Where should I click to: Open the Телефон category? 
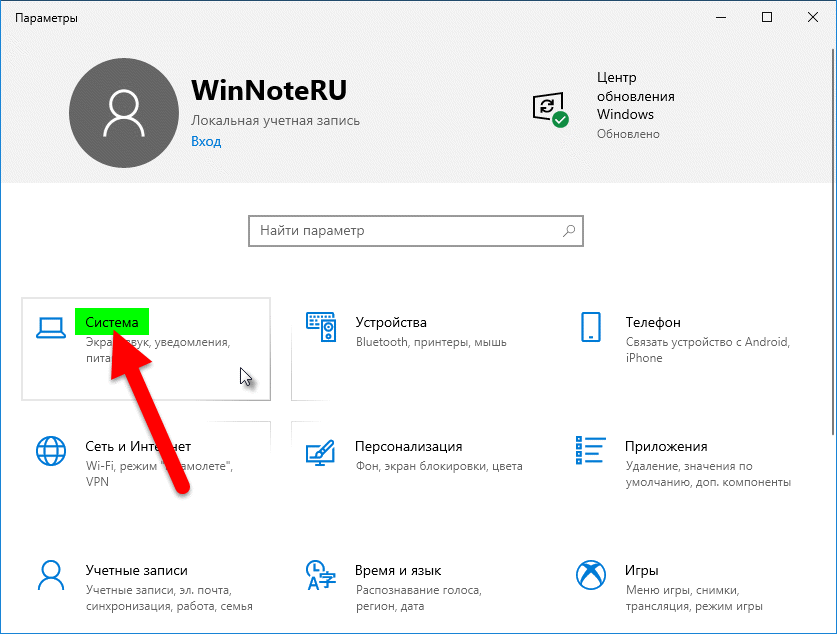coord(653,322)
